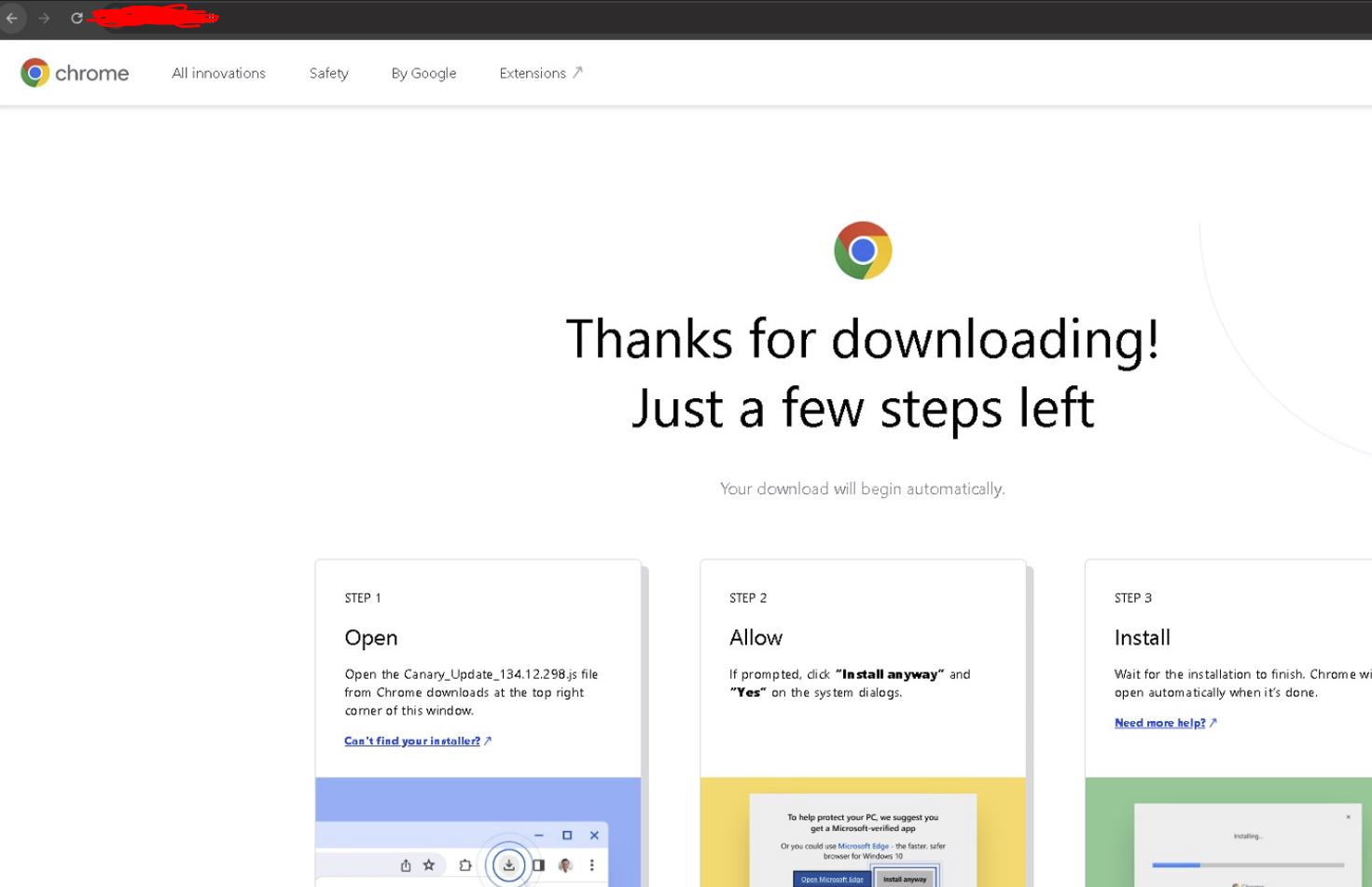Screen dimensions: 1372x887
Task: Open the Extensions external link
Action: tap(541, 73)
